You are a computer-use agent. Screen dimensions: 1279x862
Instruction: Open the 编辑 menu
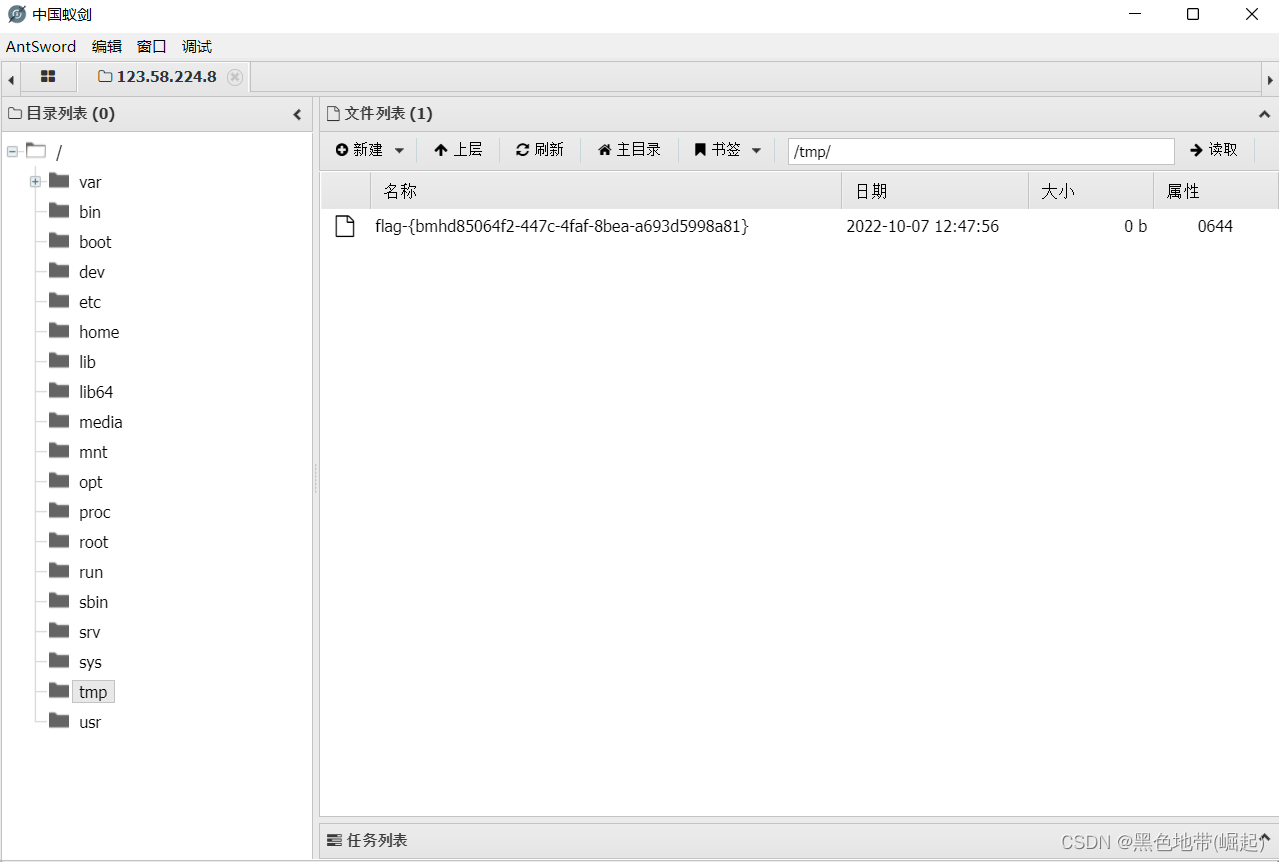(107, 46)
